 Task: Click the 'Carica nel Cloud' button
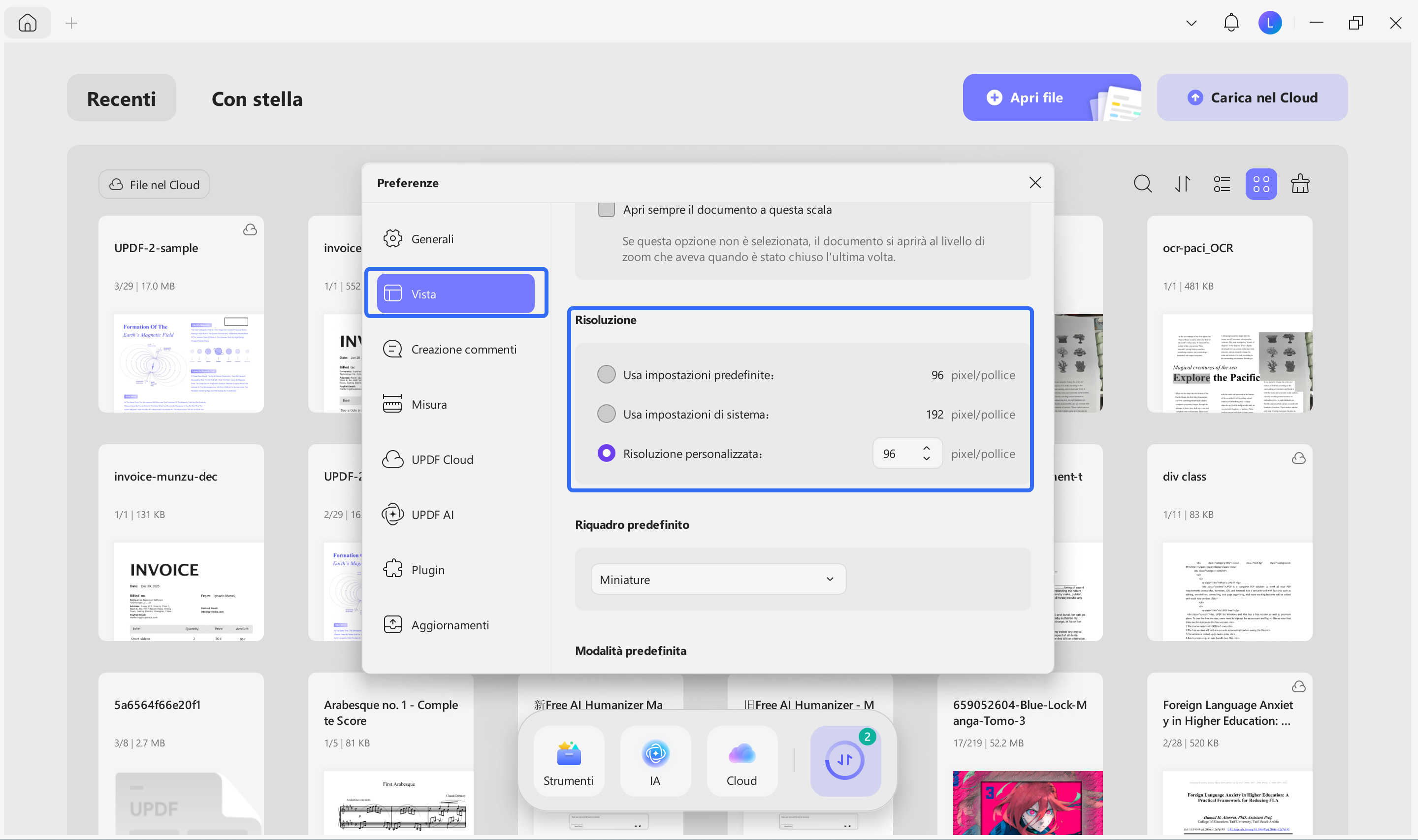pyautogui.click(x=1252, y=97)
